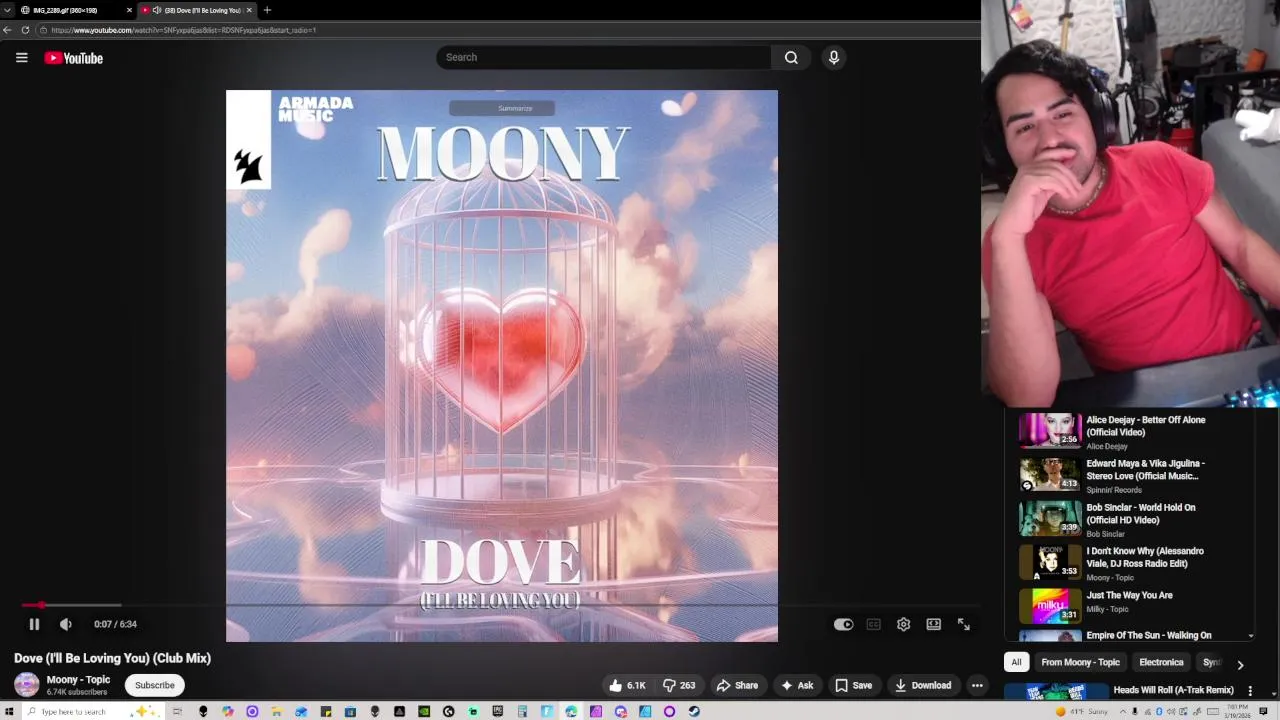Click the Summarize overlay button on the video
Screen dimensions: 1280x720
point(502,108)
